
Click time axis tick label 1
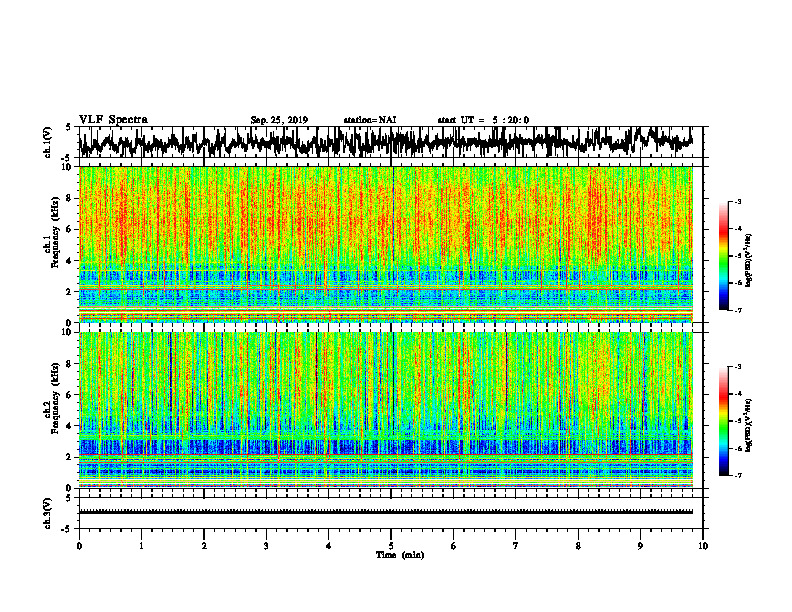[141, 546]
